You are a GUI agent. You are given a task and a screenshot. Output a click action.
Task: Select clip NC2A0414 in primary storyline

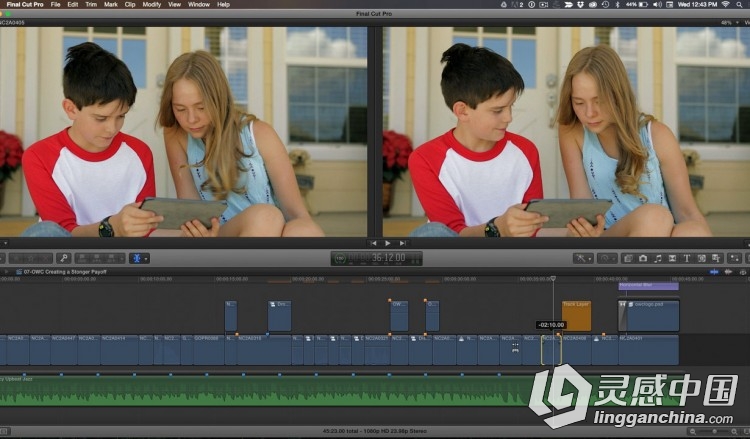[x=119, y=350]
